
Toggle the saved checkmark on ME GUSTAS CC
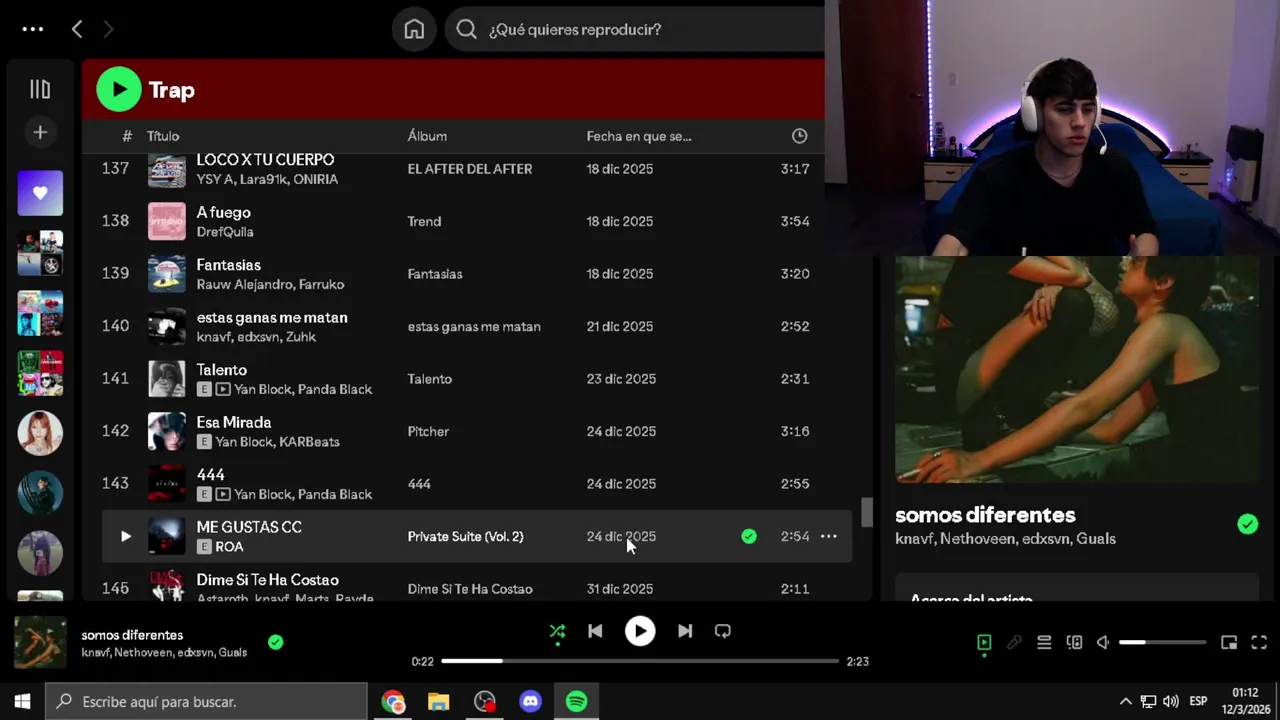coord(749,536)
